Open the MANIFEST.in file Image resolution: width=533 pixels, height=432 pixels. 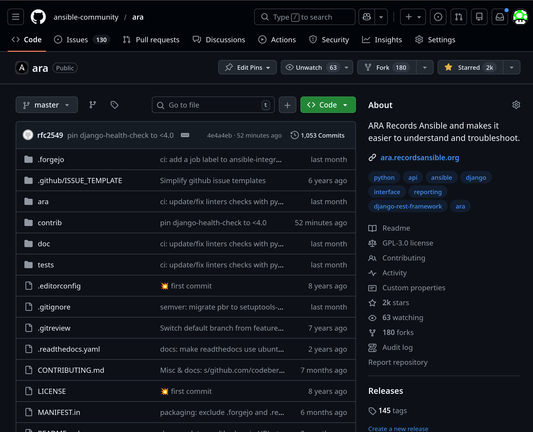[59, 412]
